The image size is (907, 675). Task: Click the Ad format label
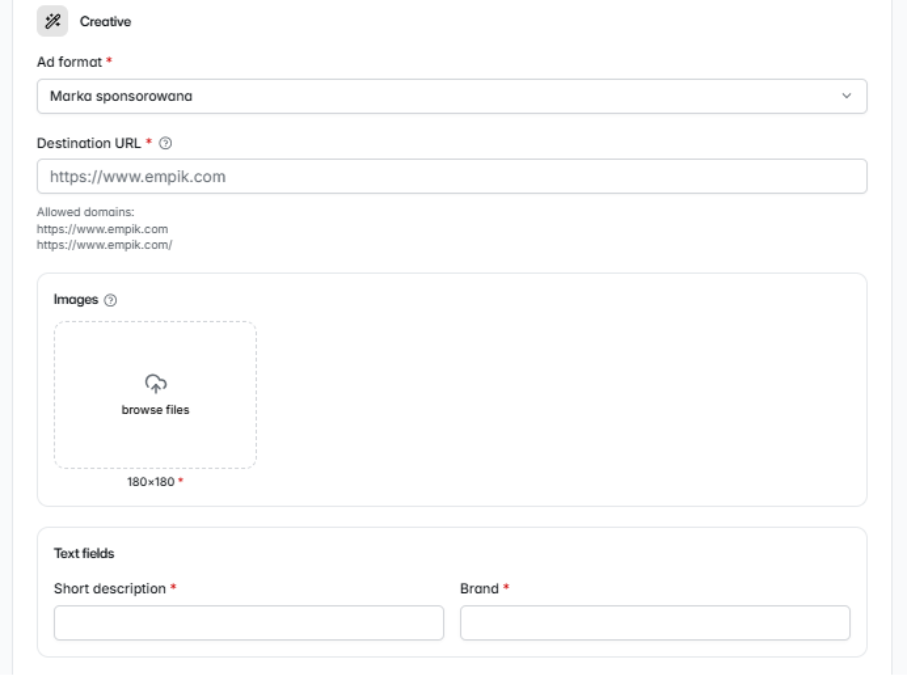(x=69, y=62)
